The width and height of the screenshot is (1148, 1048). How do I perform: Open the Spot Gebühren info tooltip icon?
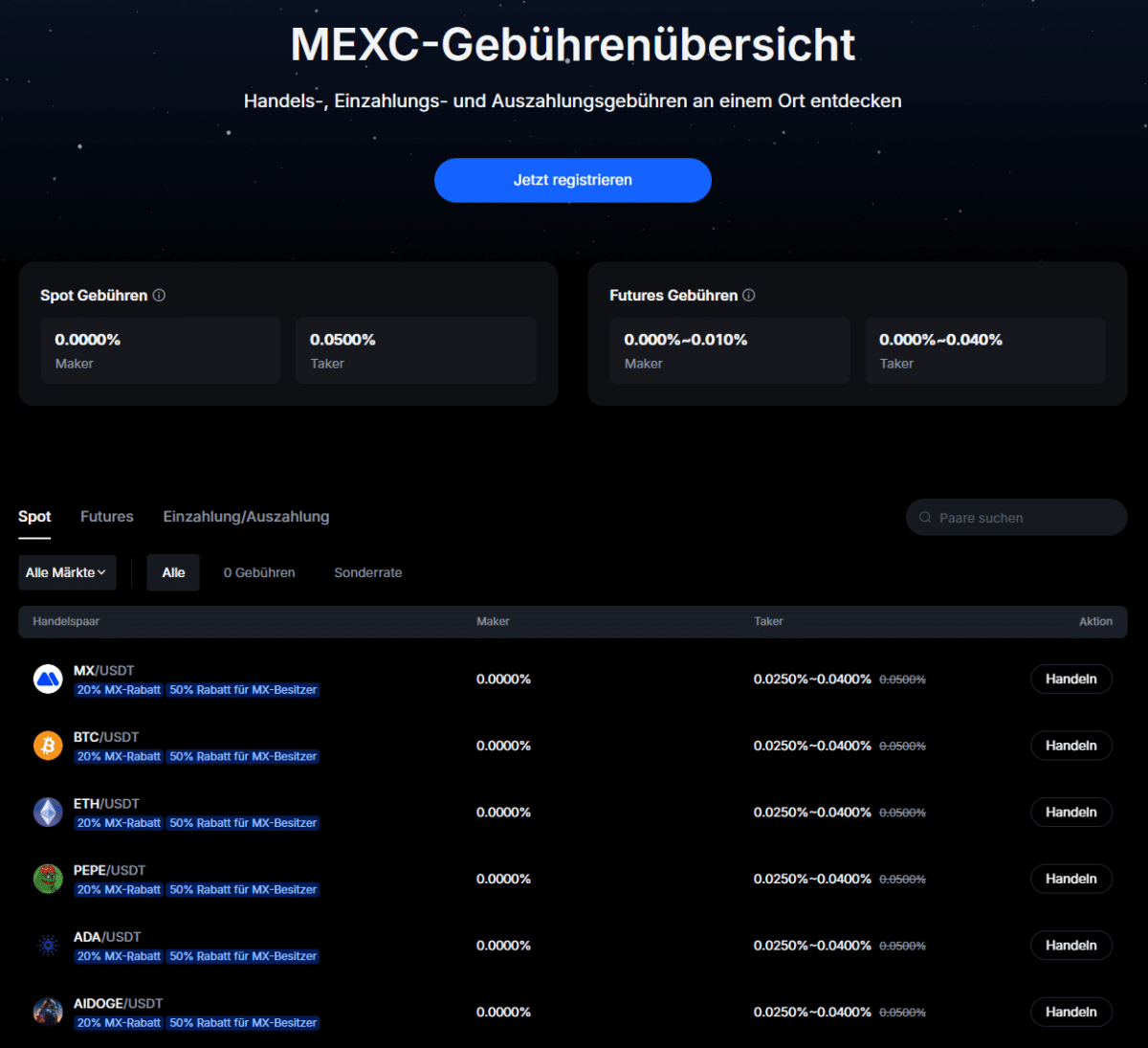tap(159, 296)
